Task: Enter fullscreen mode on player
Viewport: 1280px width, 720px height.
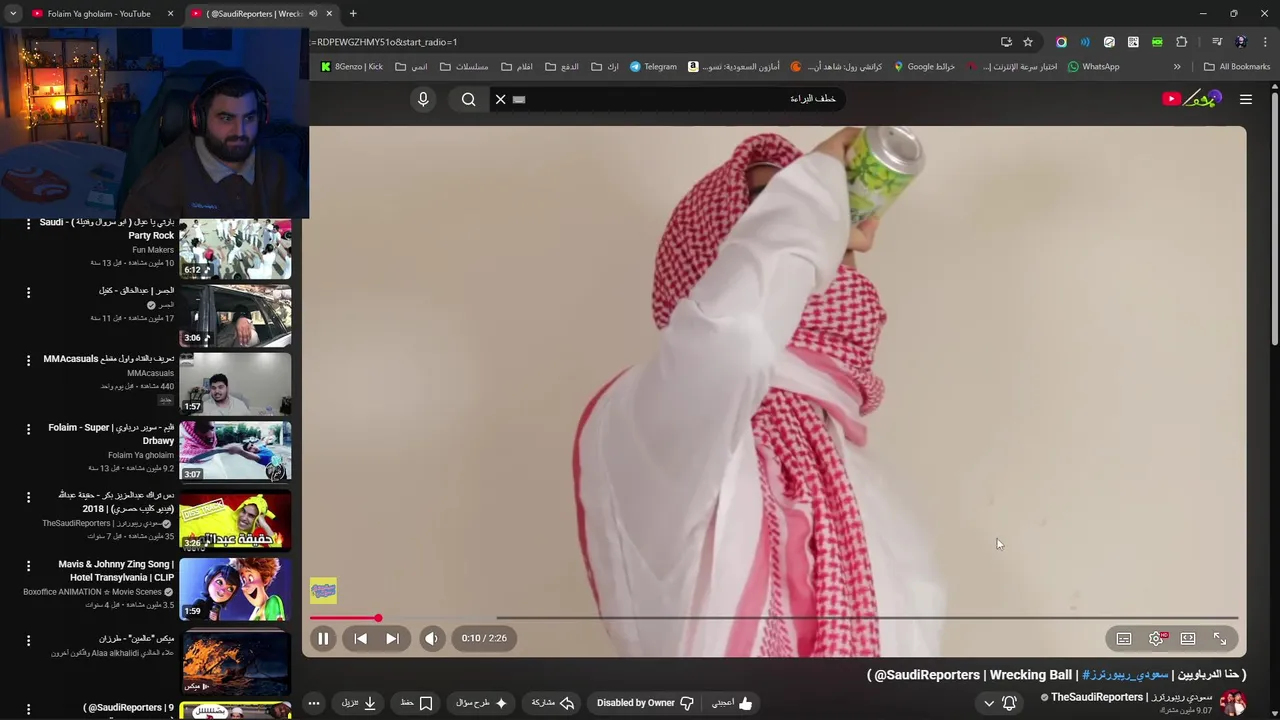Action: [x=1220, y=638]
